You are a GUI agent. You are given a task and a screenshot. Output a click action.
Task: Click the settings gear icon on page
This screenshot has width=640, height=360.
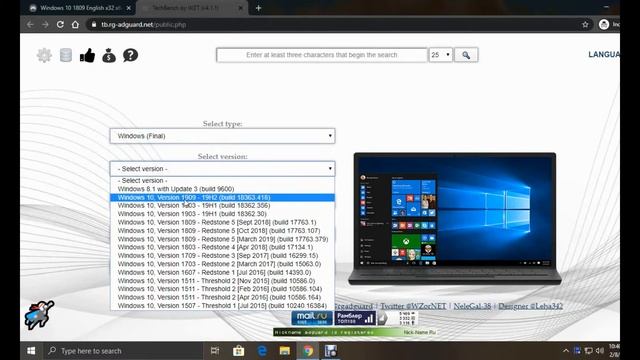coord(44,55)
